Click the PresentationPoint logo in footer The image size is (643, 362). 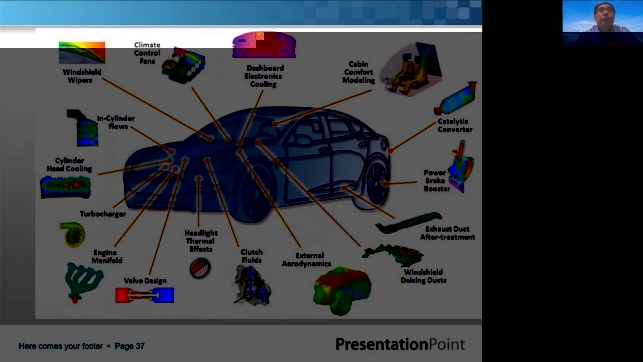pos(400,344)
